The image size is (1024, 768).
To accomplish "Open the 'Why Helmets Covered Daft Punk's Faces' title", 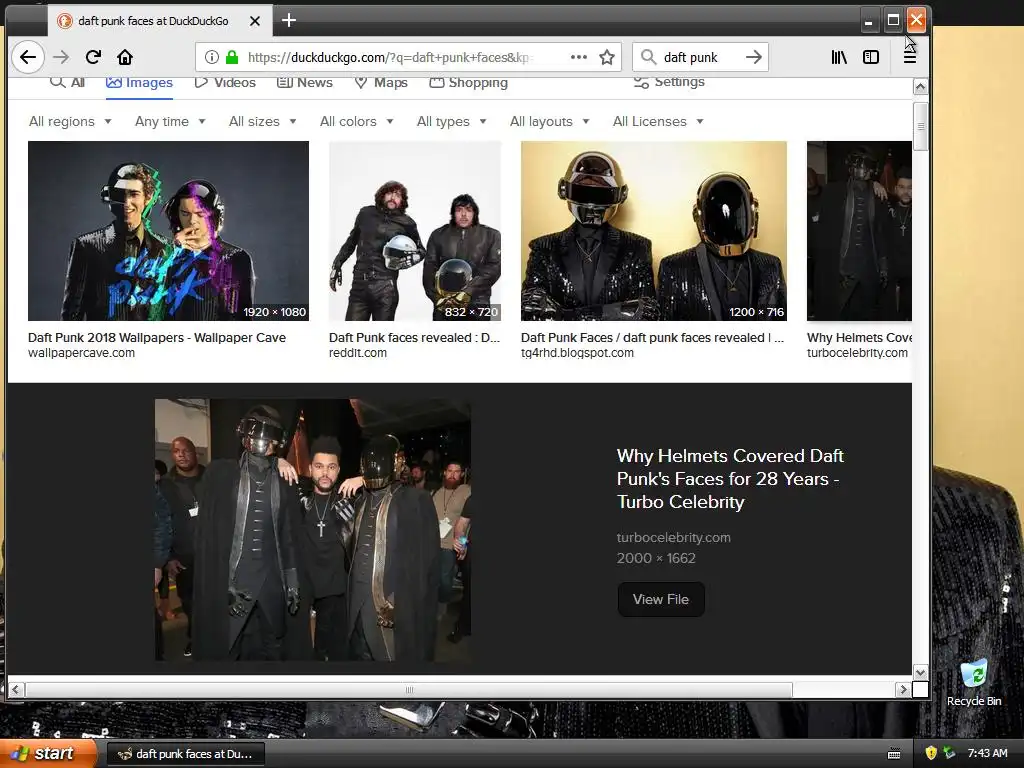I will tap(730, 479).
